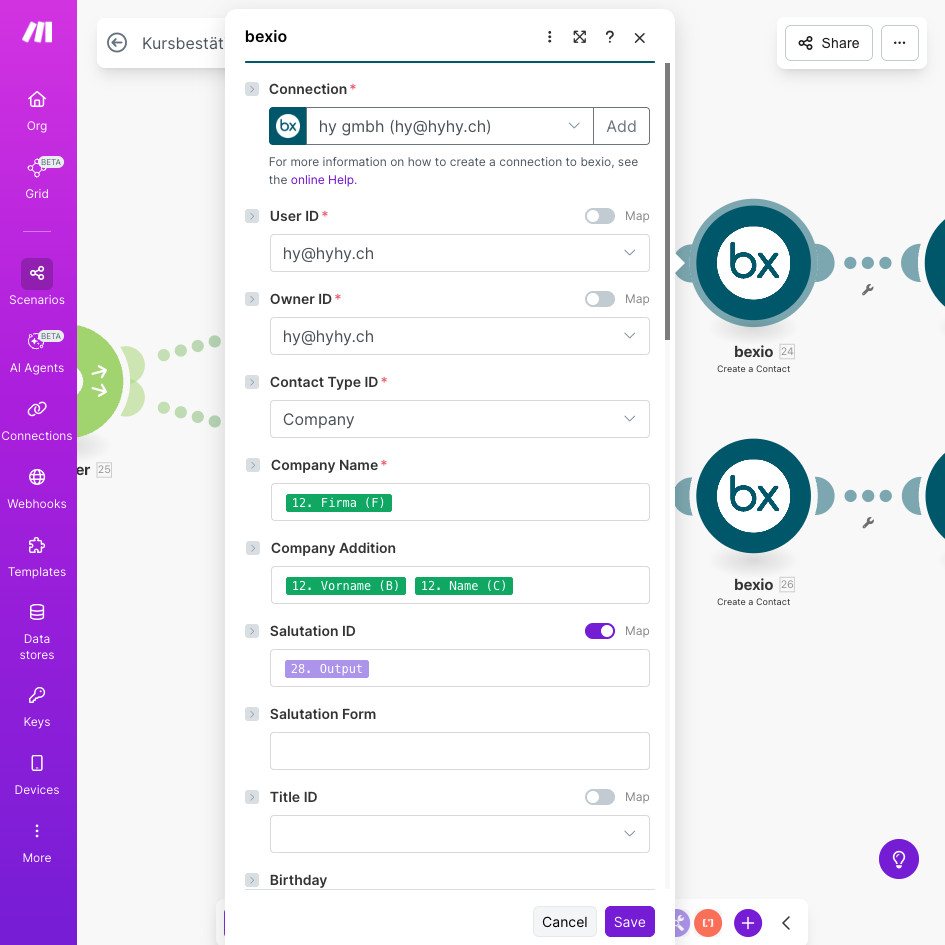The image size is (945, 945).
Task: Expand the User ID field info arrow
Action: [252, 216]
